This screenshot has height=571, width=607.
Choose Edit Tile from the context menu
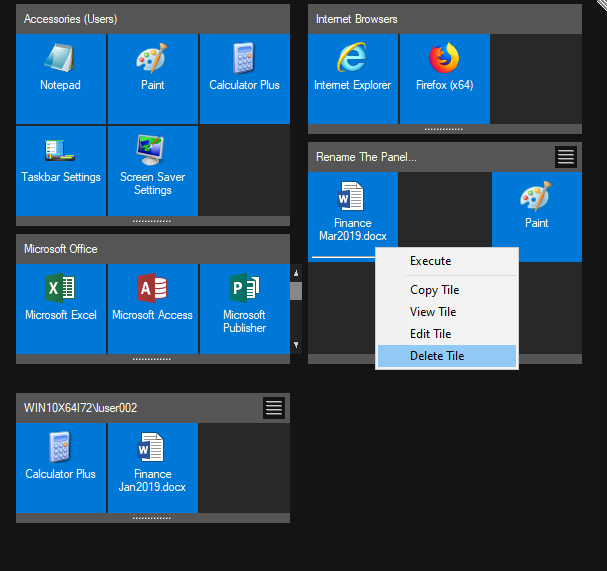430,334
